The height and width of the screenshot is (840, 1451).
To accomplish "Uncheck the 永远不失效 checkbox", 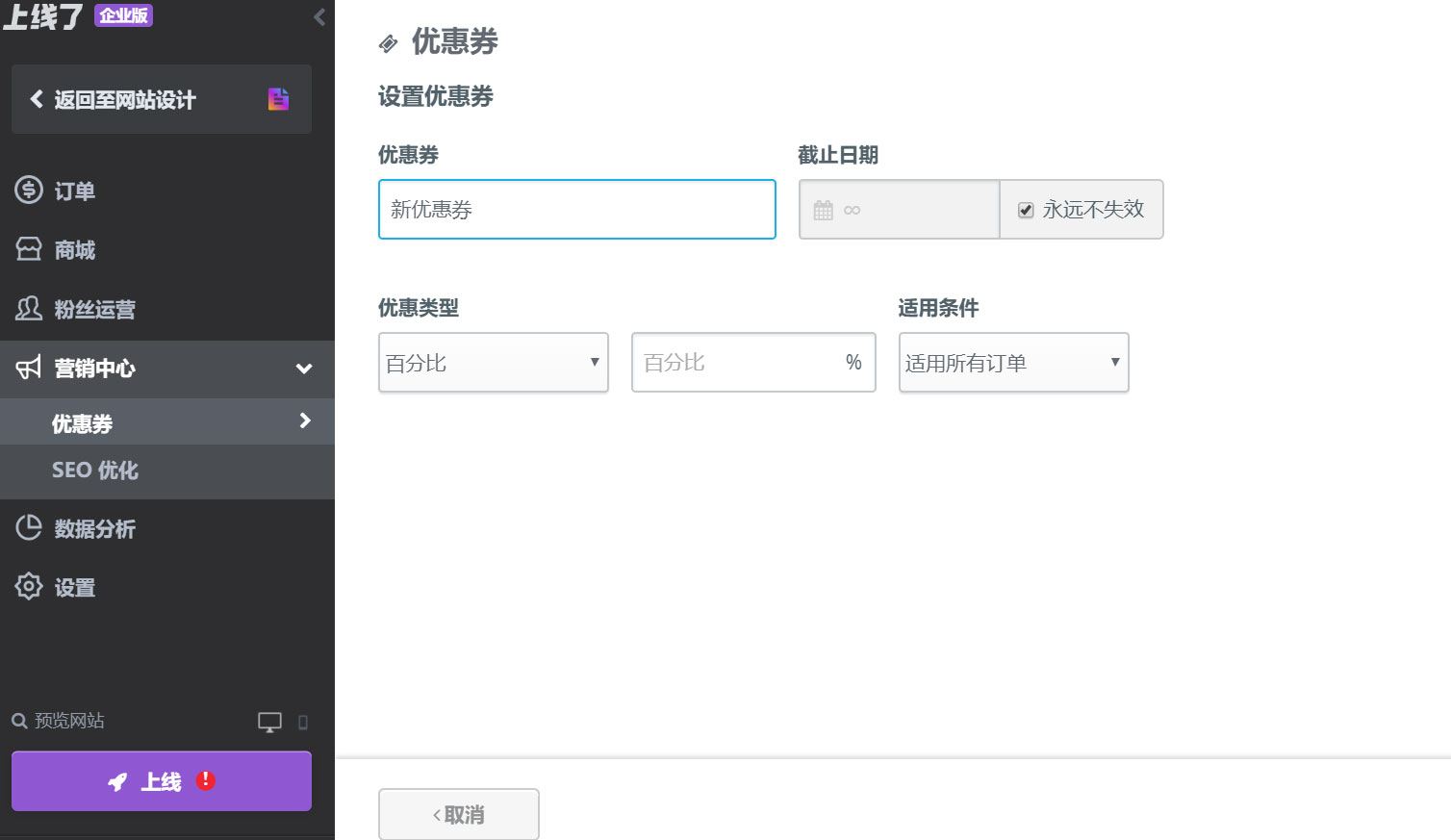I will click(1025, 209).
